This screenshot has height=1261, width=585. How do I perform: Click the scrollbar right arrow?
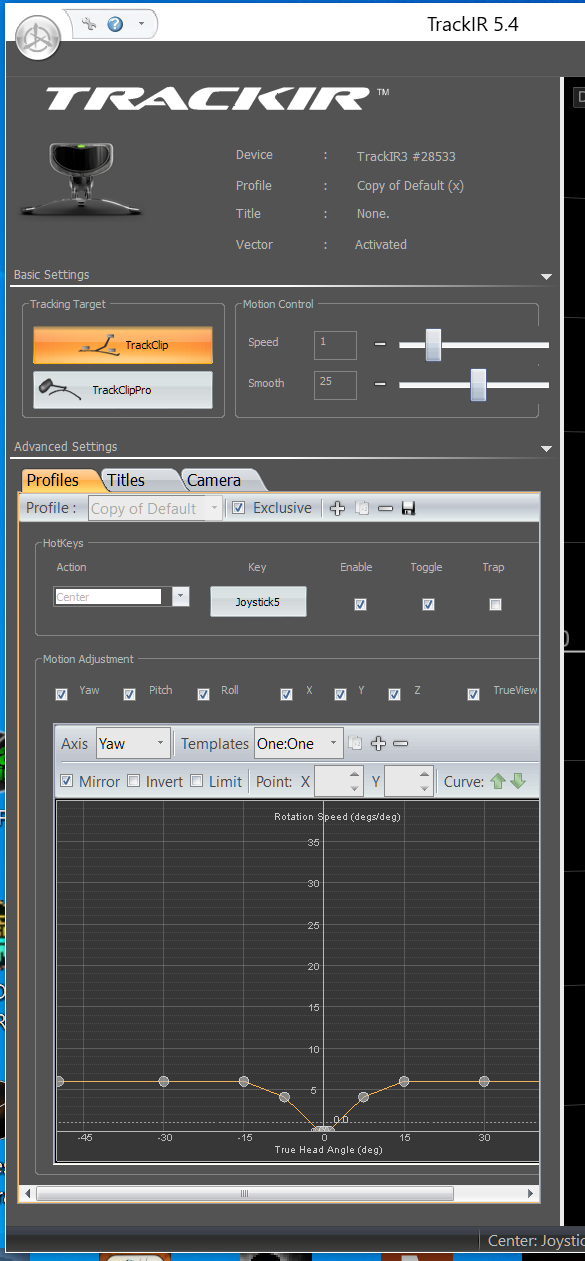[532, 1194]
